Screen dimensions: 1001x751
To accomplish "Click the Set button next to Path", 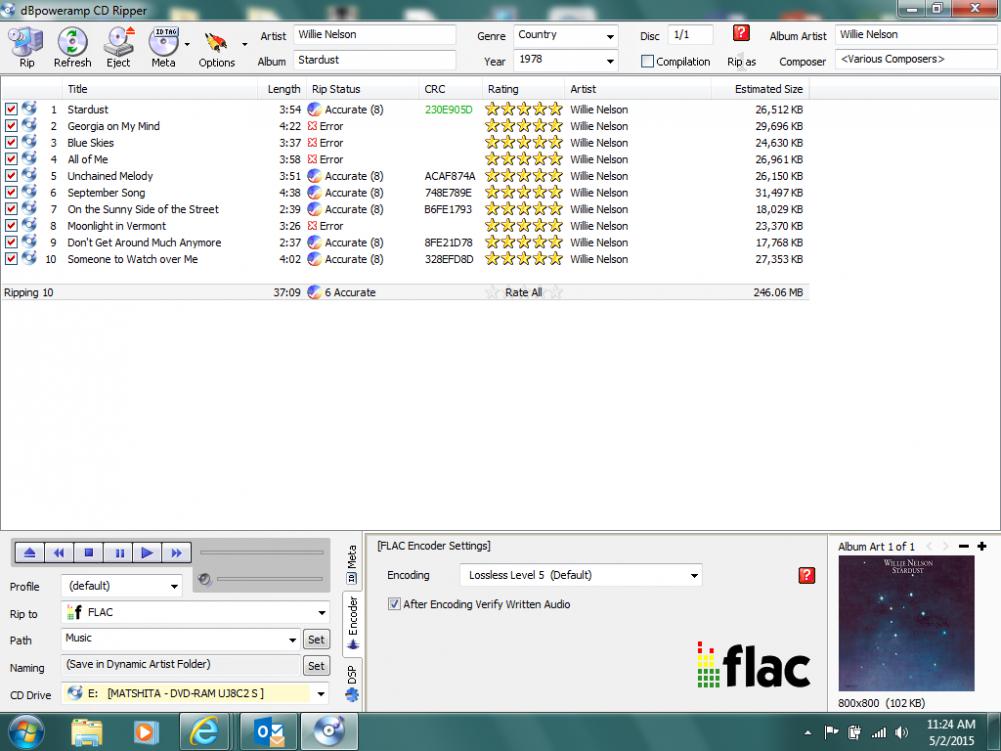I will pyautogui.click(x=316, y=639).
